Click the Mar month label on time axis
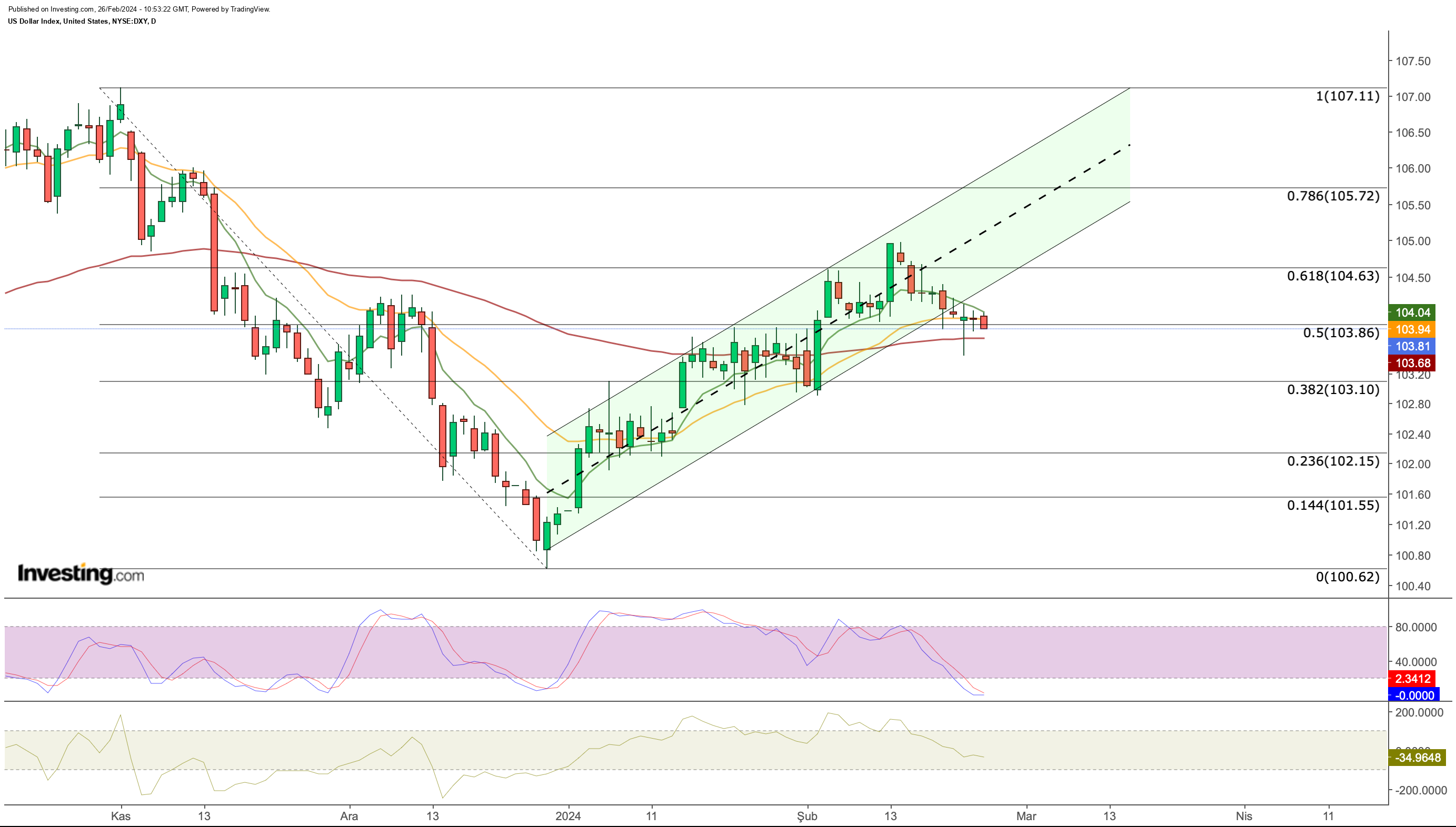This screenshot has width=1456, height=827. [x=1026, y=817]
